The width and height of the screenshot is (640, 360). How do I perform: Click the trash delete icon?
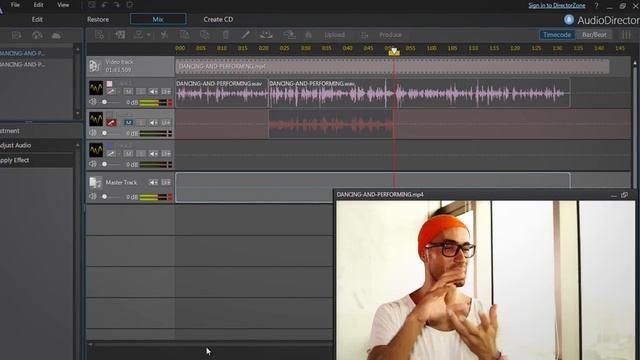(x=226, y=35)
